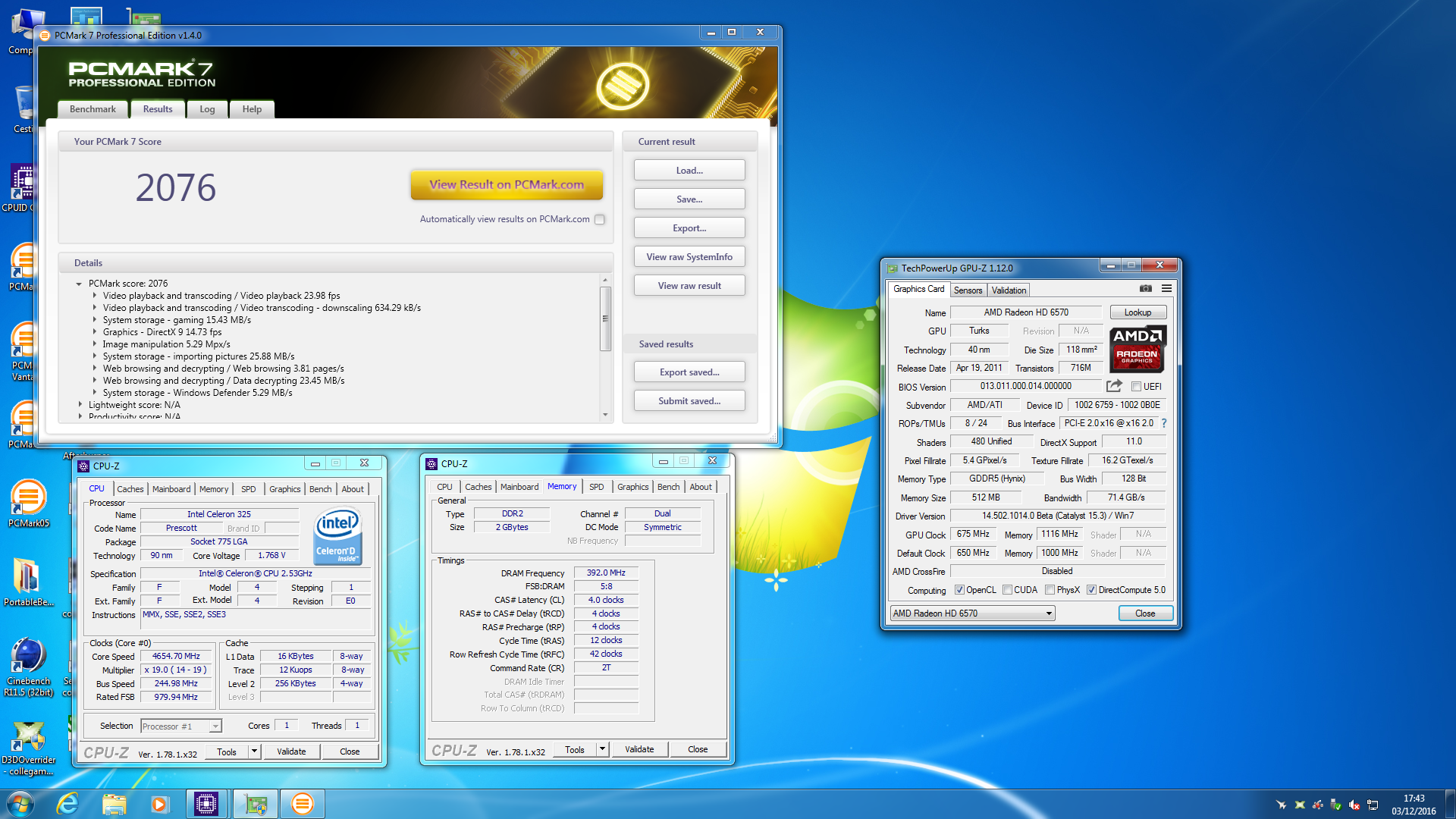1456x819 pixels.
Task: Open the PortableBe... desktop folder
Action: tap(29, 582)
